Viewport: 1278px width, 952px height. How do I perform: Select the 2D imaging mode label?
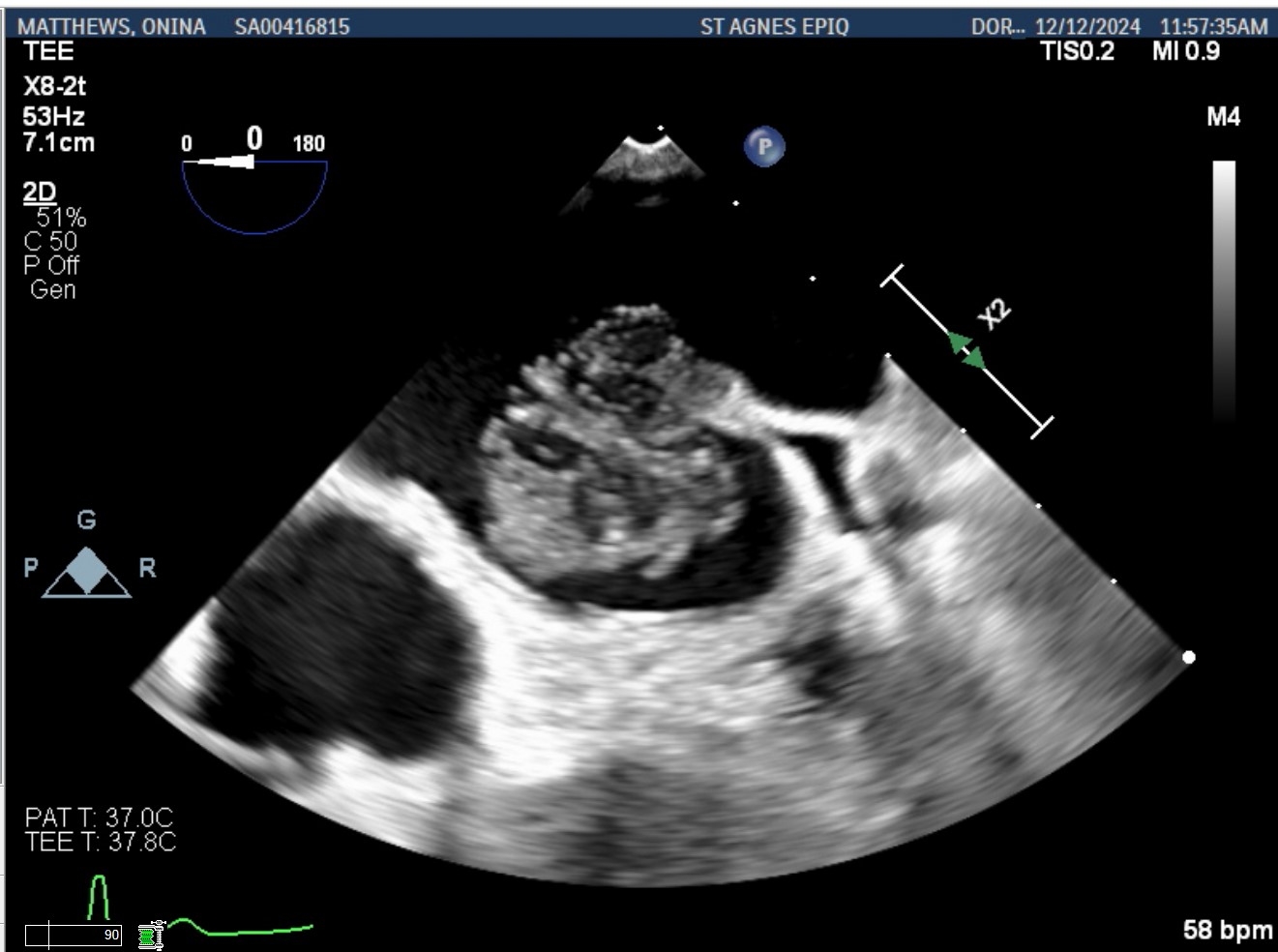click(x=40, y=192)
